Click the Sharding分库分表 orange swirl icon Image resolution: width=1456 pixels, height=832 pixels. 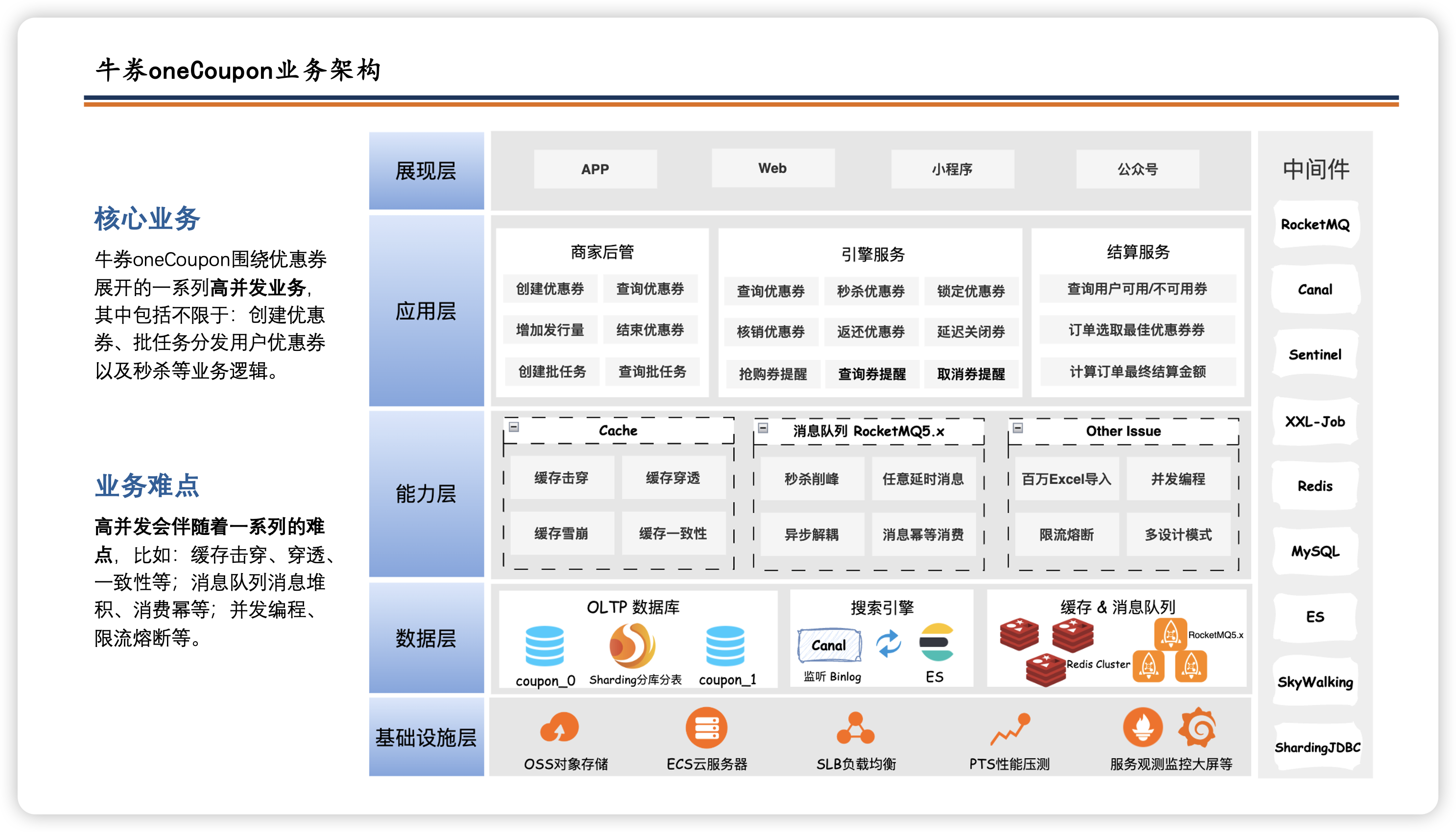coord(632,646)
